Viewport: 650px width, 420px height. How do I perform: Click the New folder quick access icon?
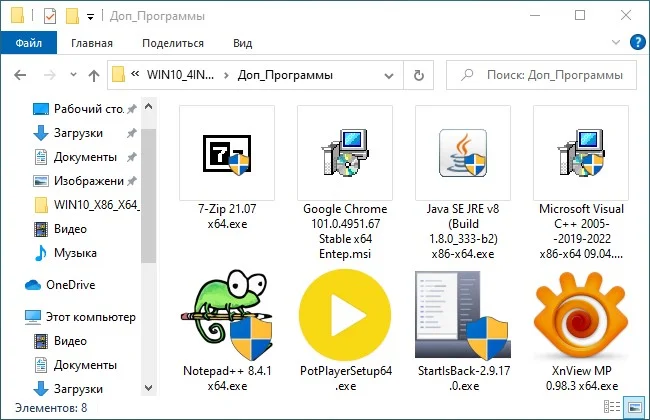point(72,16)
